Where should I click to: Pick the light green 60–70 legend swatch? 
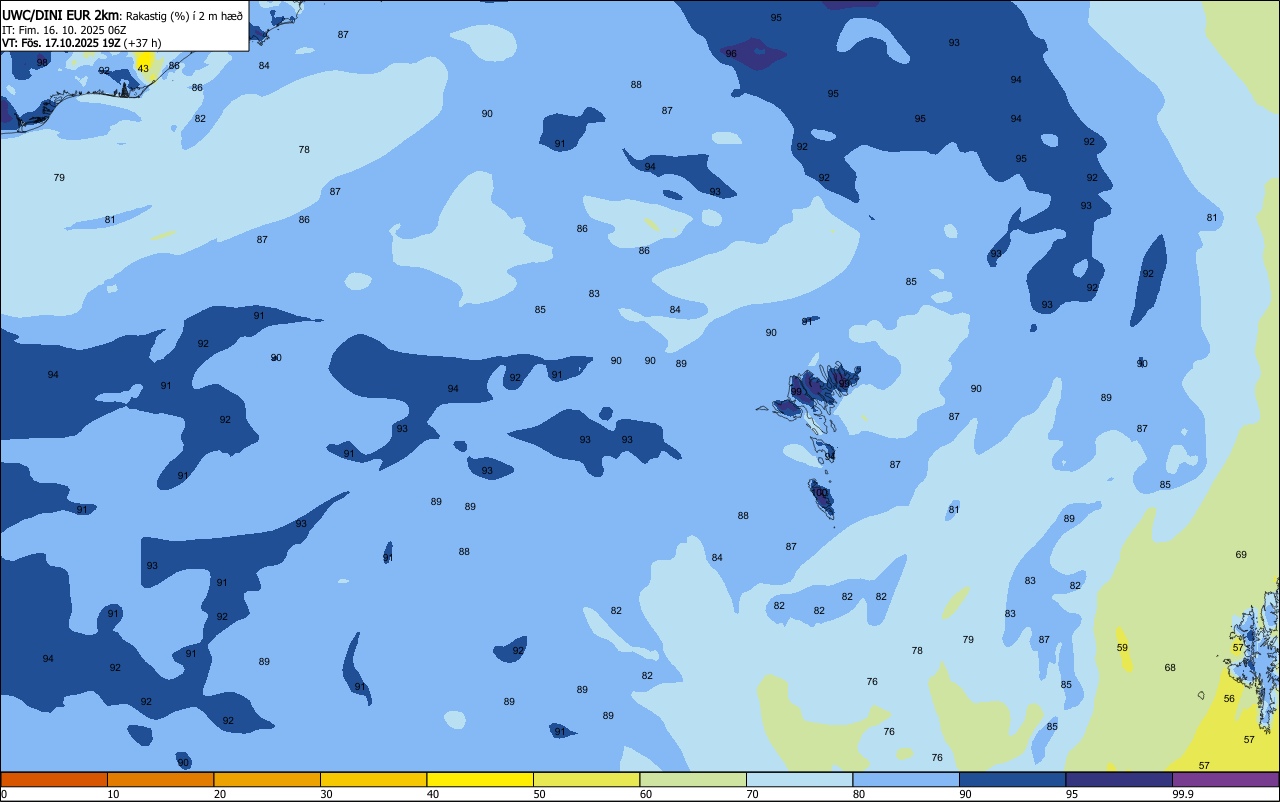[693, 779]
